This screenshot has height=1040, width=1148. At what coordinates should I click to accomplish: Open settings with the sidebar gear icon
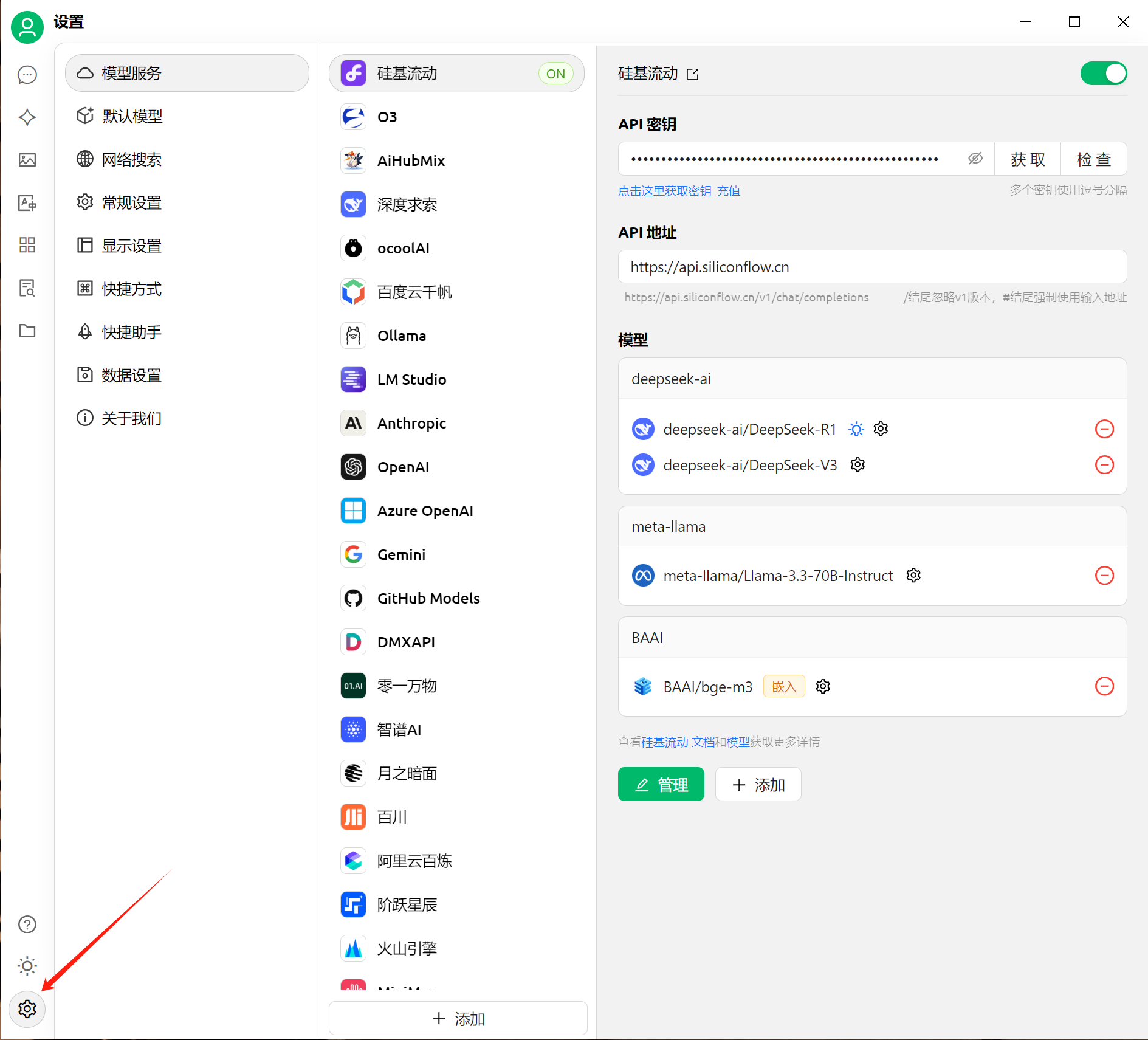[27, 1009]
